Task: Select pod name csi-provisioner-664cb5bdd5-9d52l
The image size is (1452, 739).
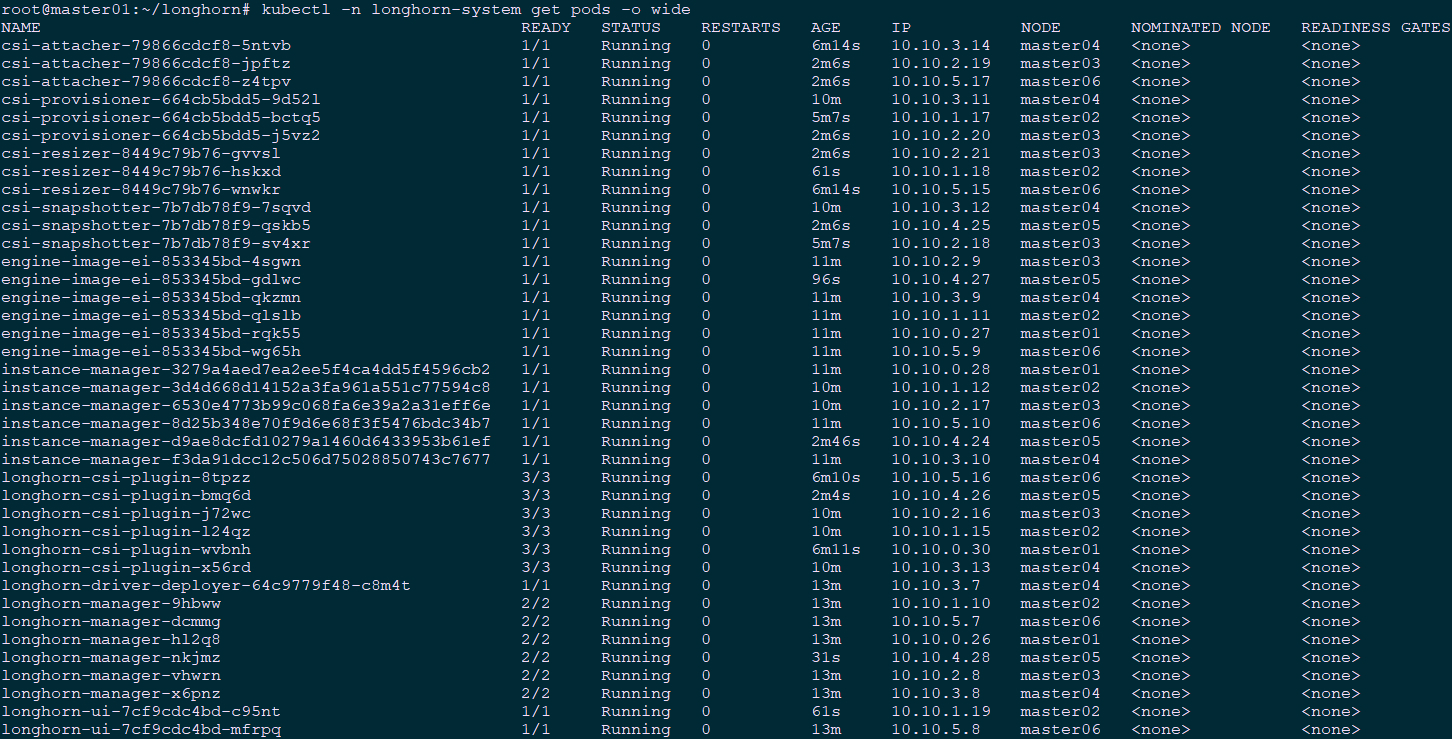Action: tap(161, 100)
